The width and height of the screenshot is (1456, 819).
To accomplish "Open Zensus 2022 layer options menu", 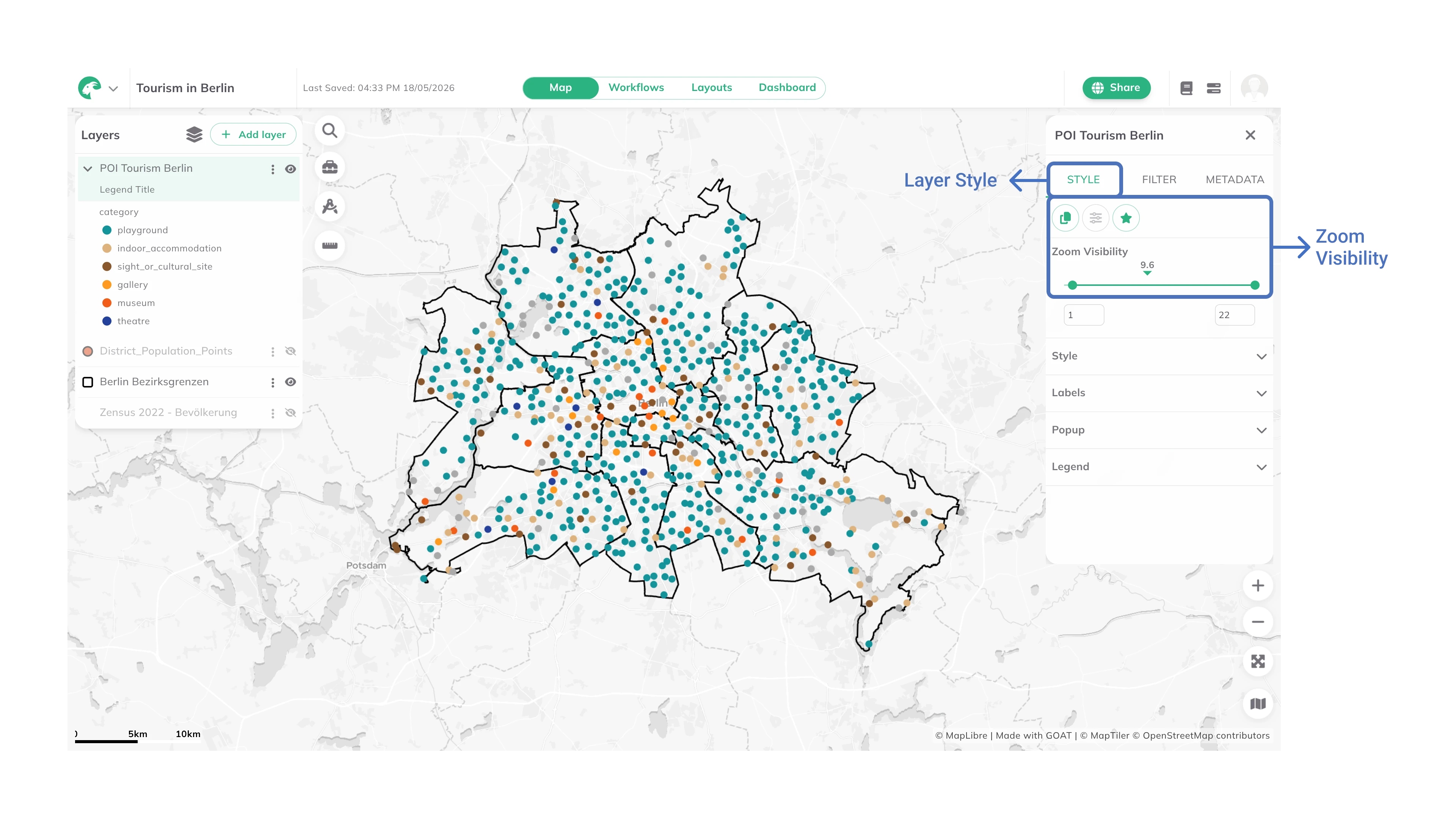I will click(x=273, y=413).
